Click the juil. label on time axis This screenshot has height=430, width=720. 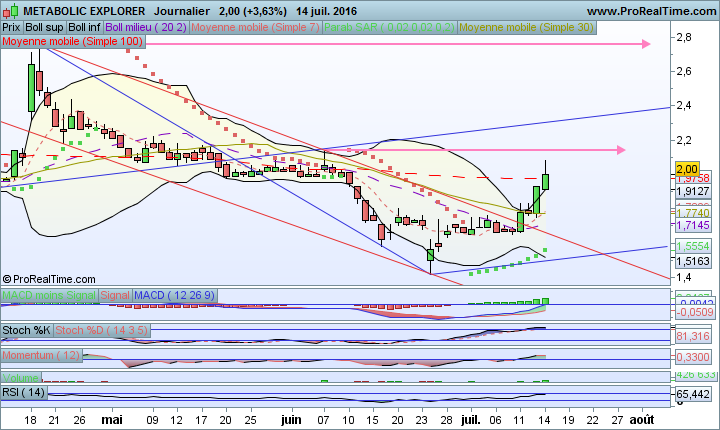(470, 419)
